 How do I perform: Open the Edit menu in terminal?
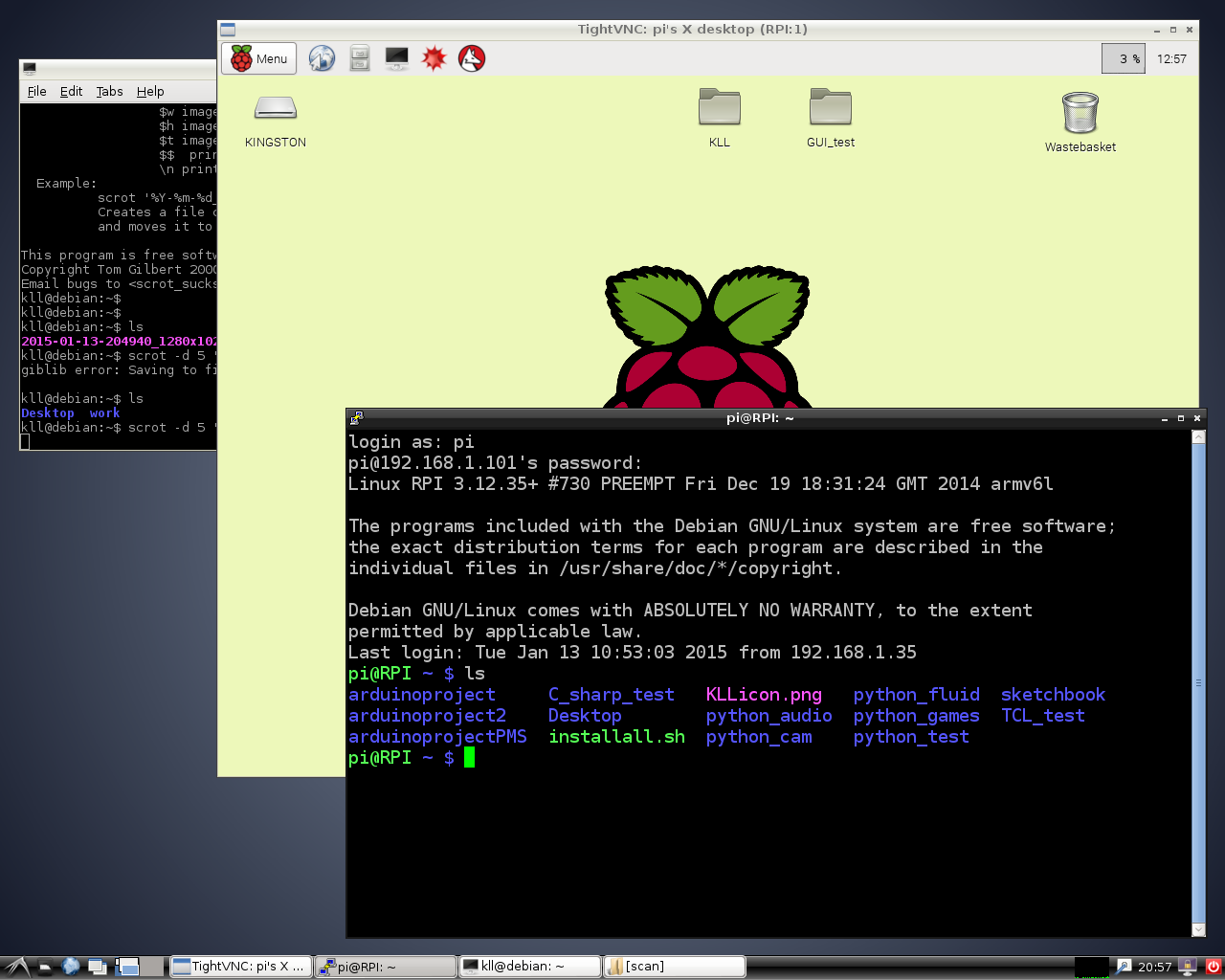pyautogui.click(x=71, y=92)
